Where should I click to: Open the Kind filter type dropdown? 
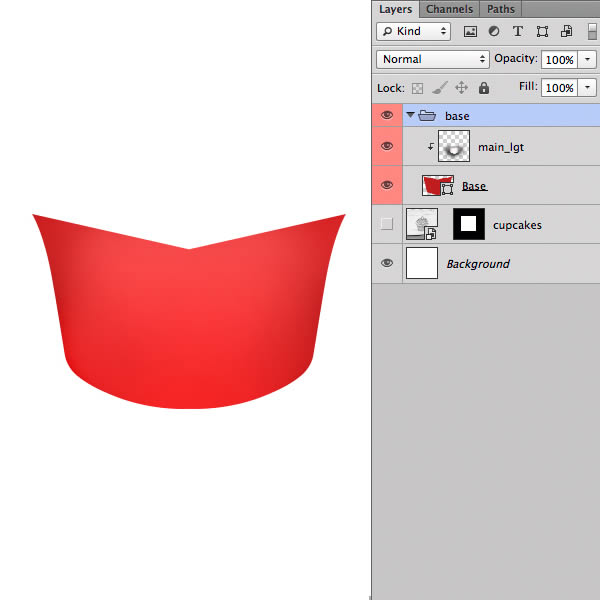pyautogui.click(x=412, y=32)
